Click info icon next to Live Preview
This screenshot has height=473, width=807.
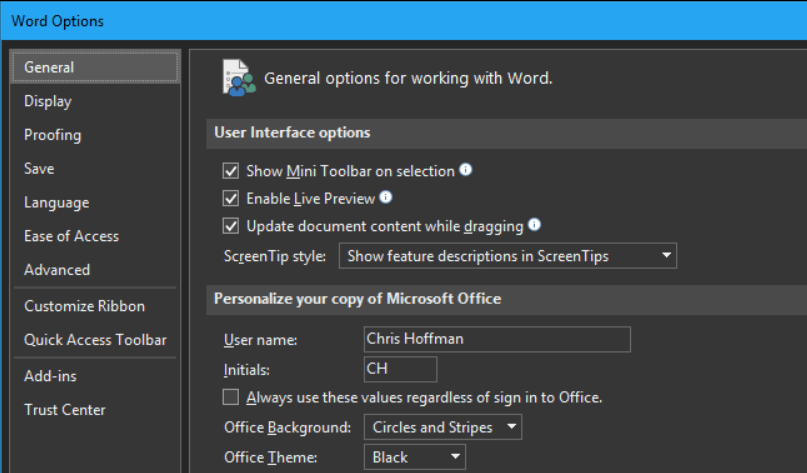(x=385, y=197)
